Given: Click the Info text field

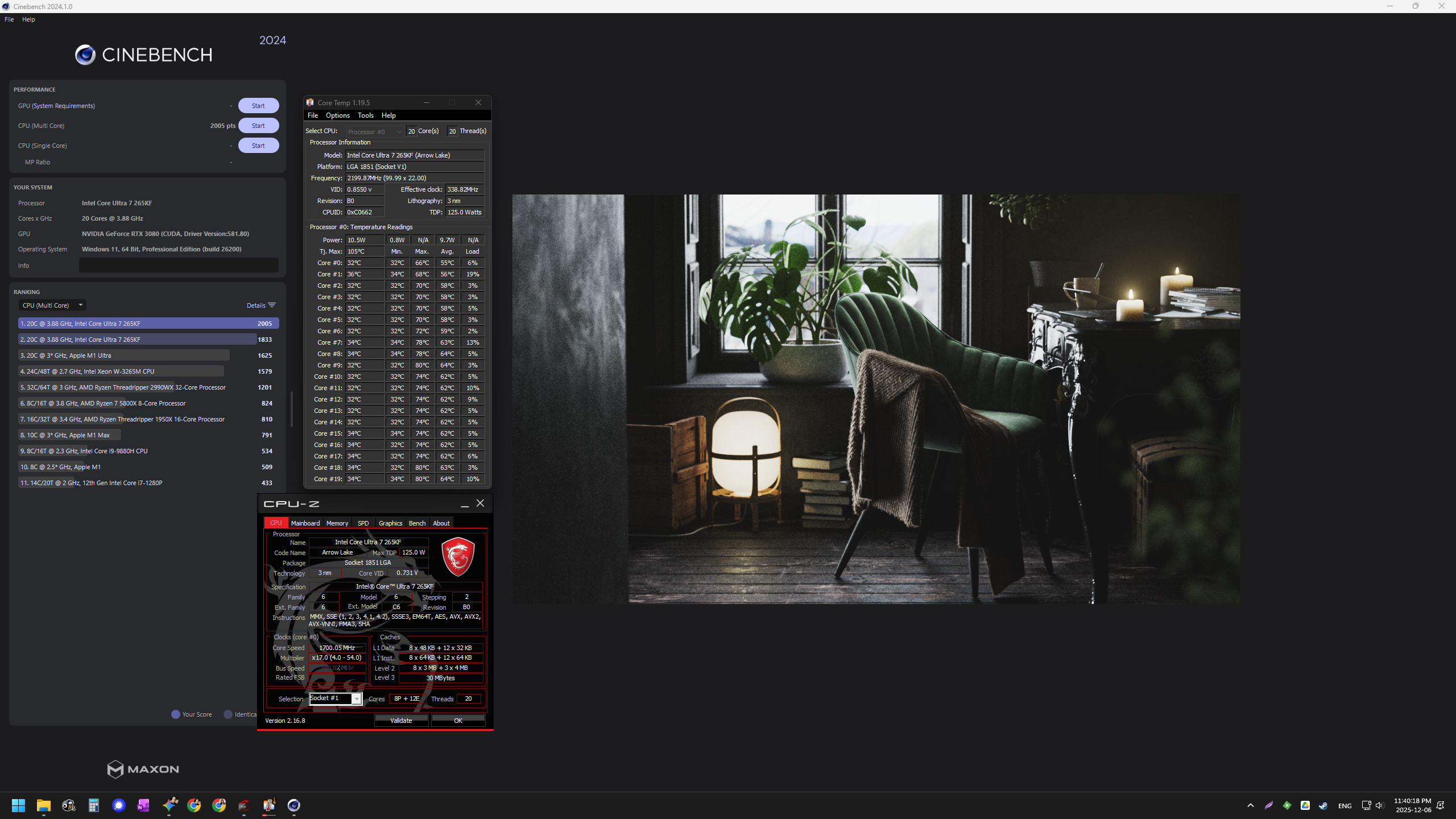Looking at the screenshot, I should [x=179, y=265].
